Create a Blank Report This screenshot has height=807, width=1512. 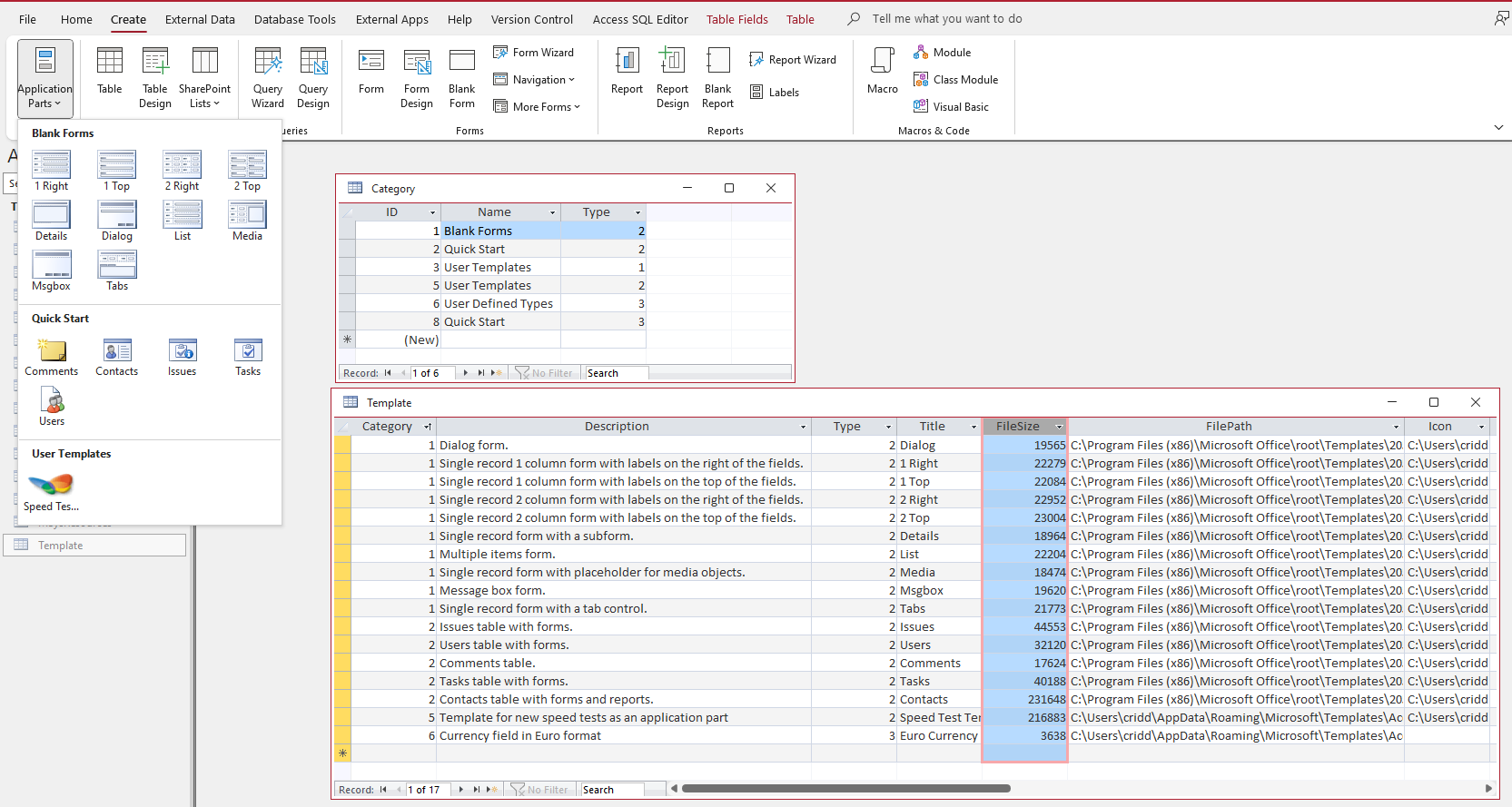(x=717, y=78)
